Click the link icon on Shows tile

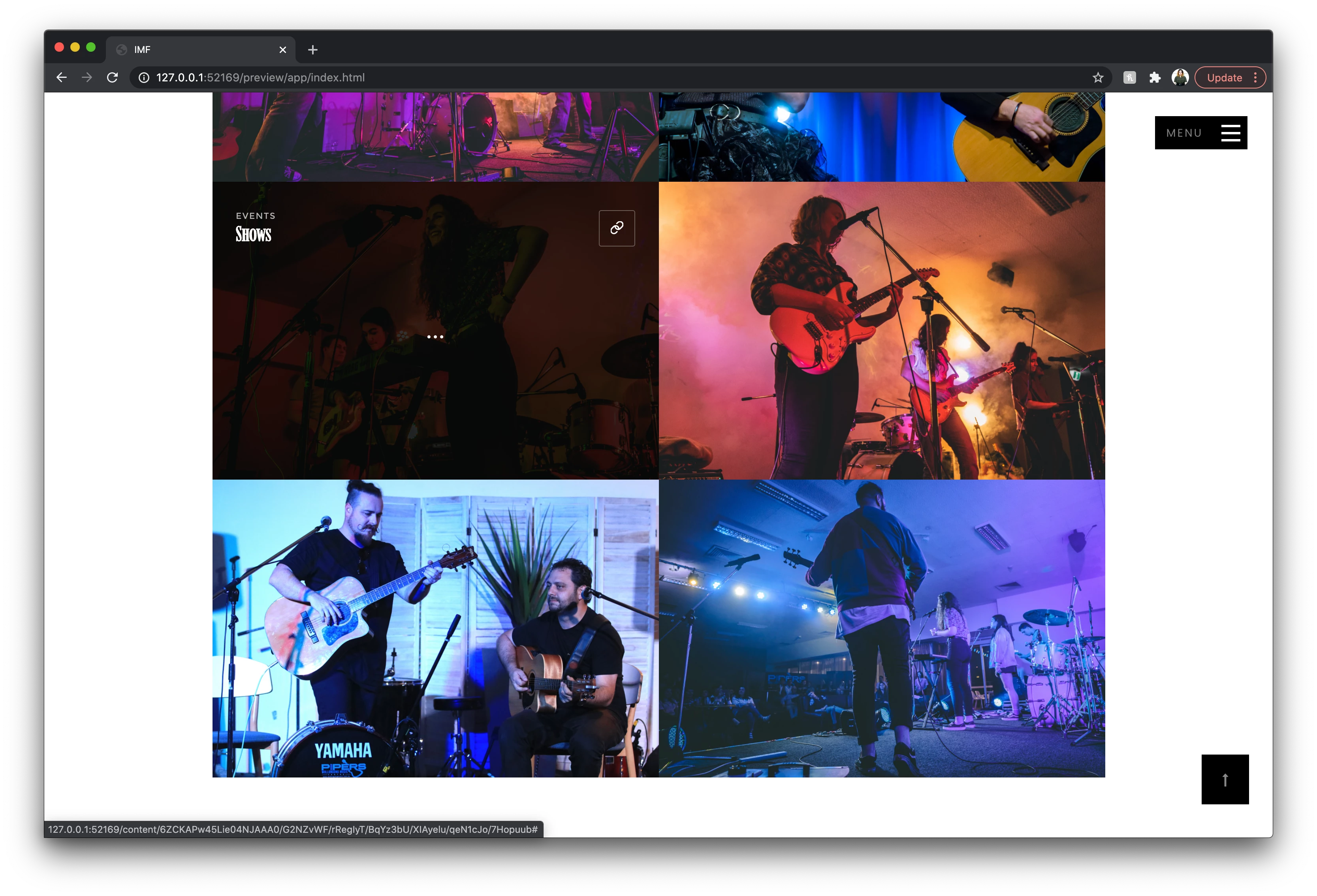click(617, 228)
